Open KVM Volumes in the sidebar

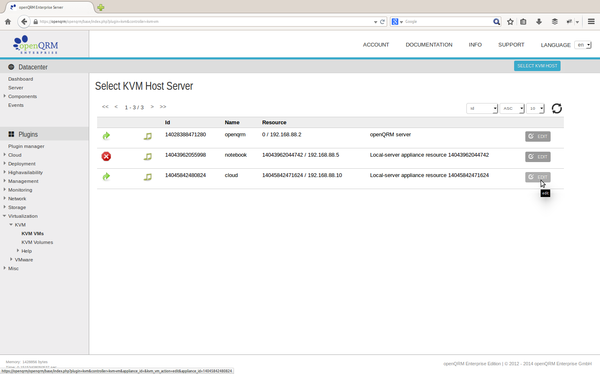coord(37,242)
